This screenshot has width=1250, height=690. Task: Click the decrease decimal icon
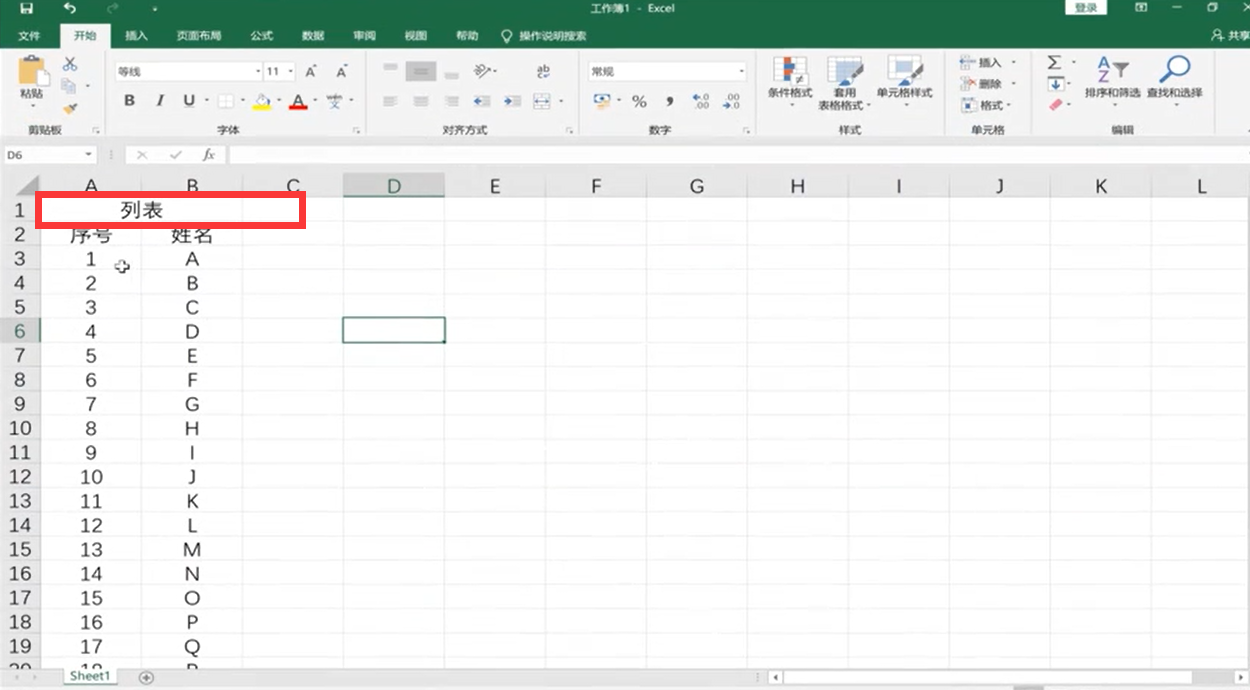(731, 101)
